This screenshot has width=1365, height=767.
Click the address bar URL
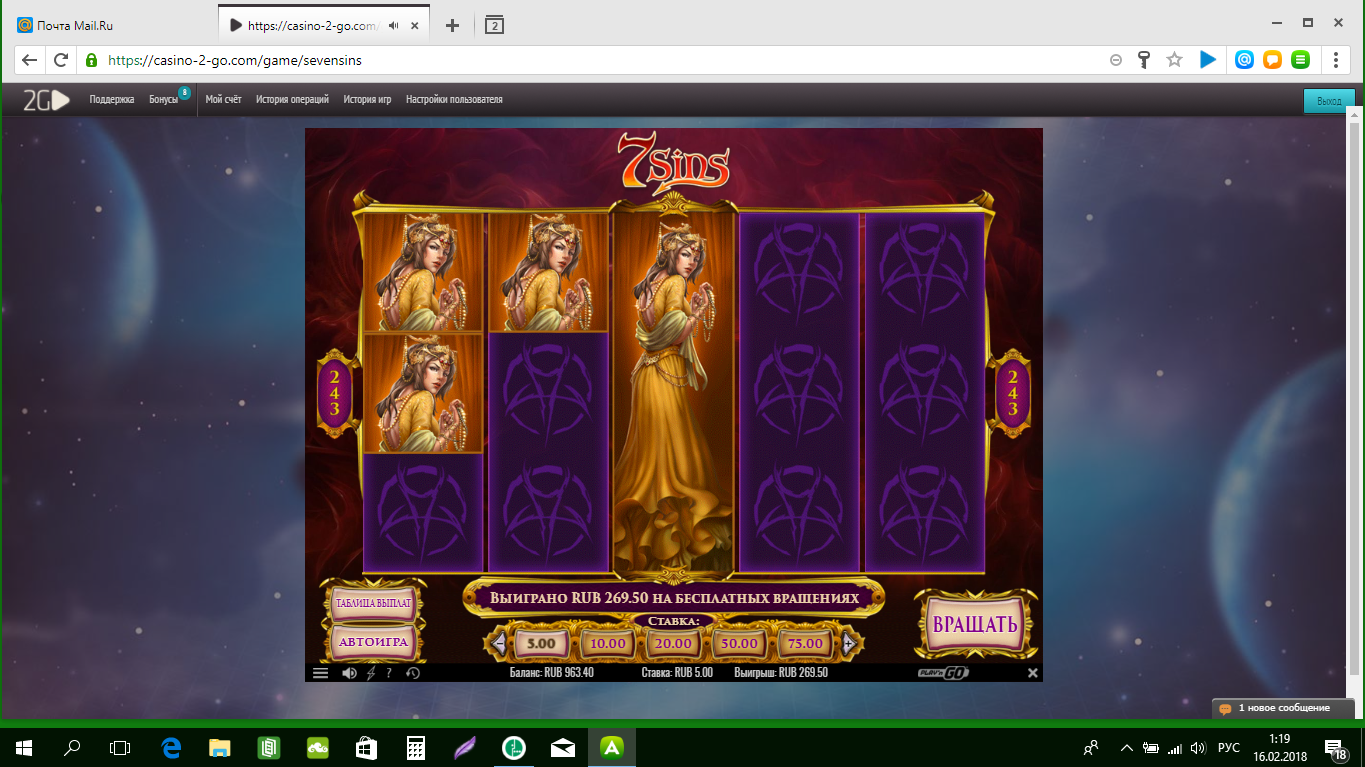[x=234, y=60]
